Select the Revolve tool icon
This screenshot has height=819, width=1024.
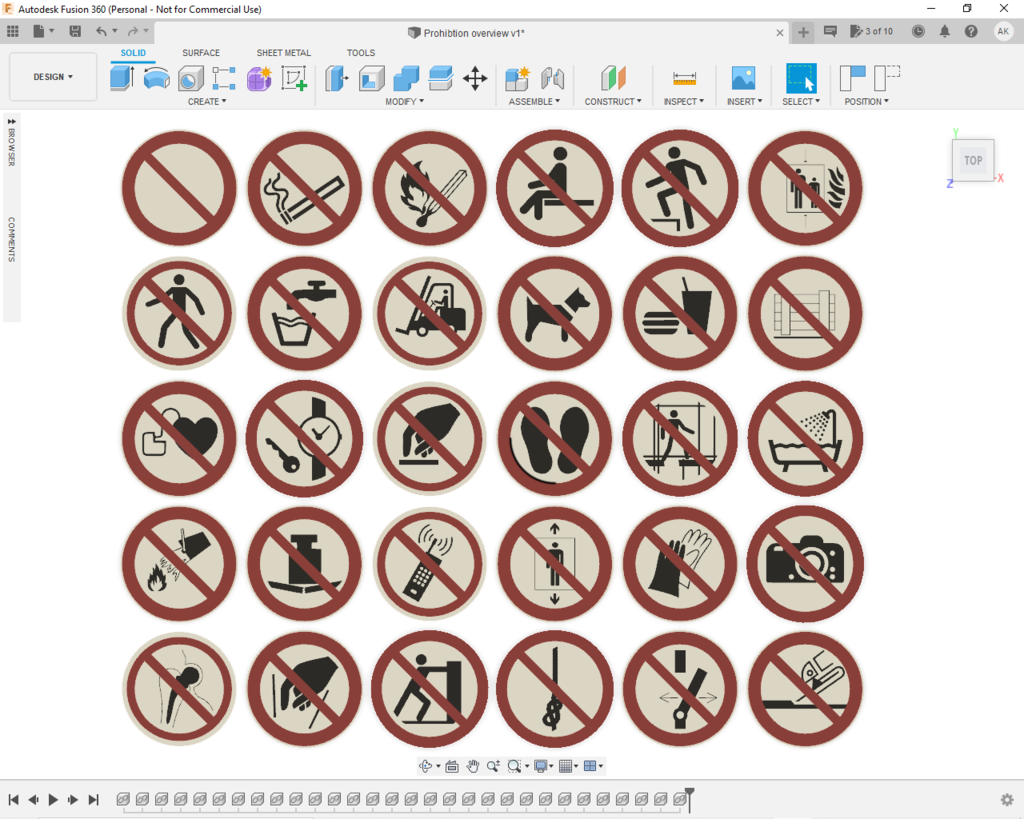point(157,78)
